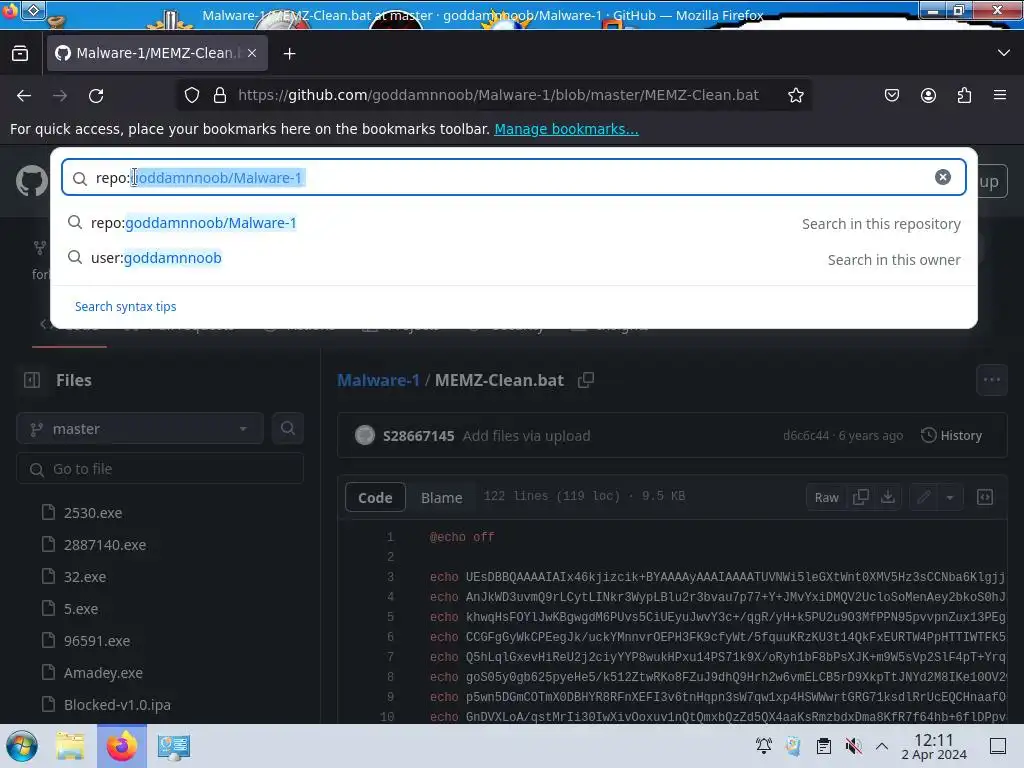The width and height of the screenshot is (1024, 768).
Task: Close the Malware-1/MEMZ-Clean tab
Action: (x=252, y=54)
